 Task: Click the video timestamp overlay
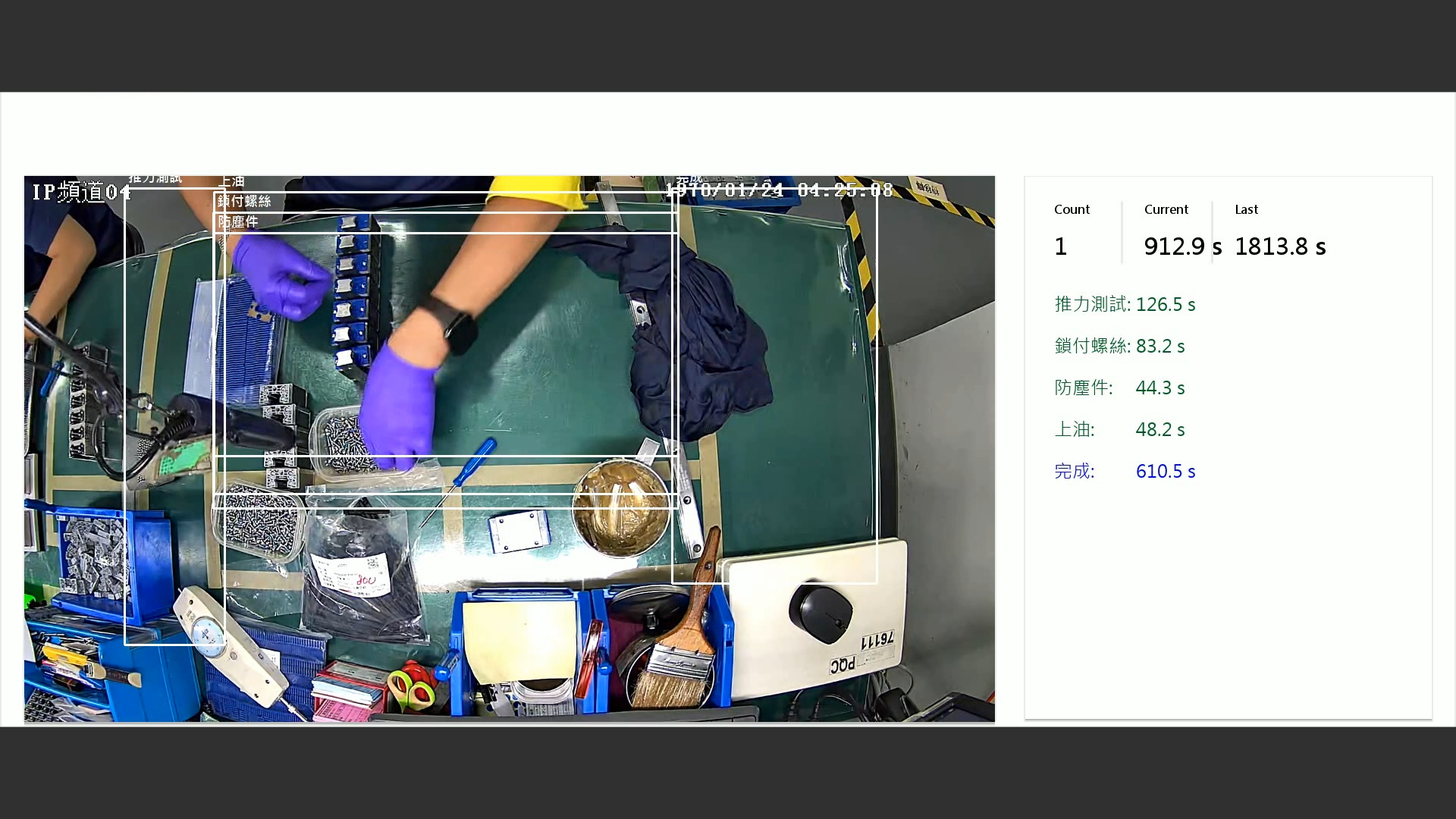780,190
